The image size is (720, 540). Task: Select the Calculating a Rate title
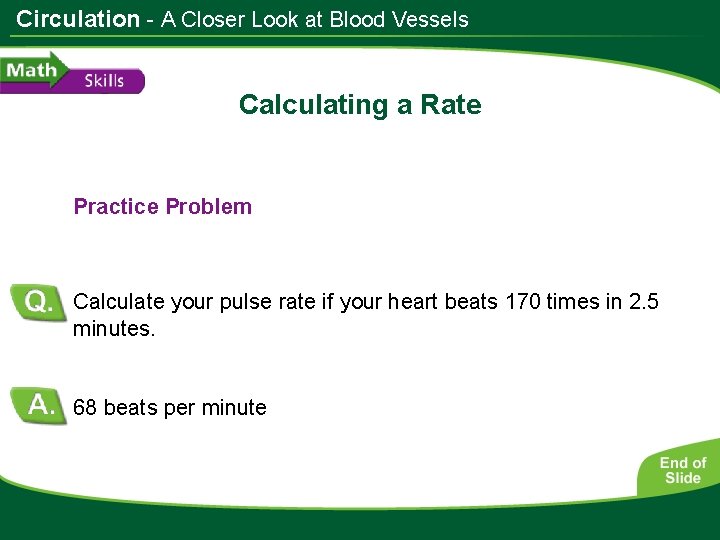360,105
